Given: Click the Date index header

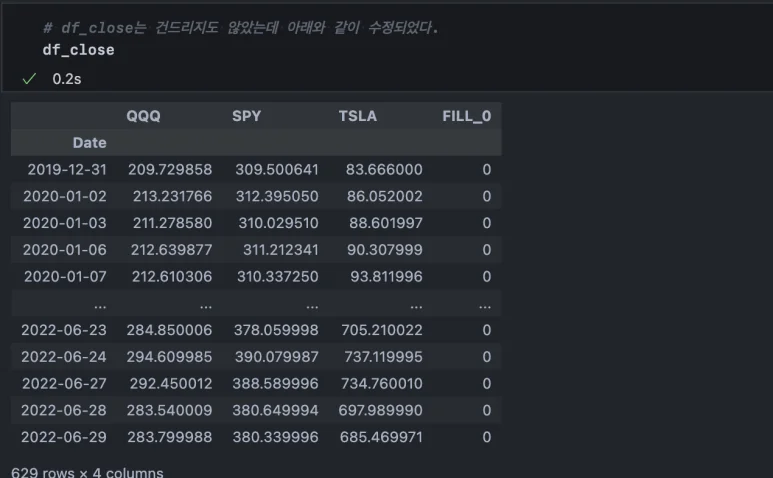Looking at the screenshot, I should coord(89,143).
